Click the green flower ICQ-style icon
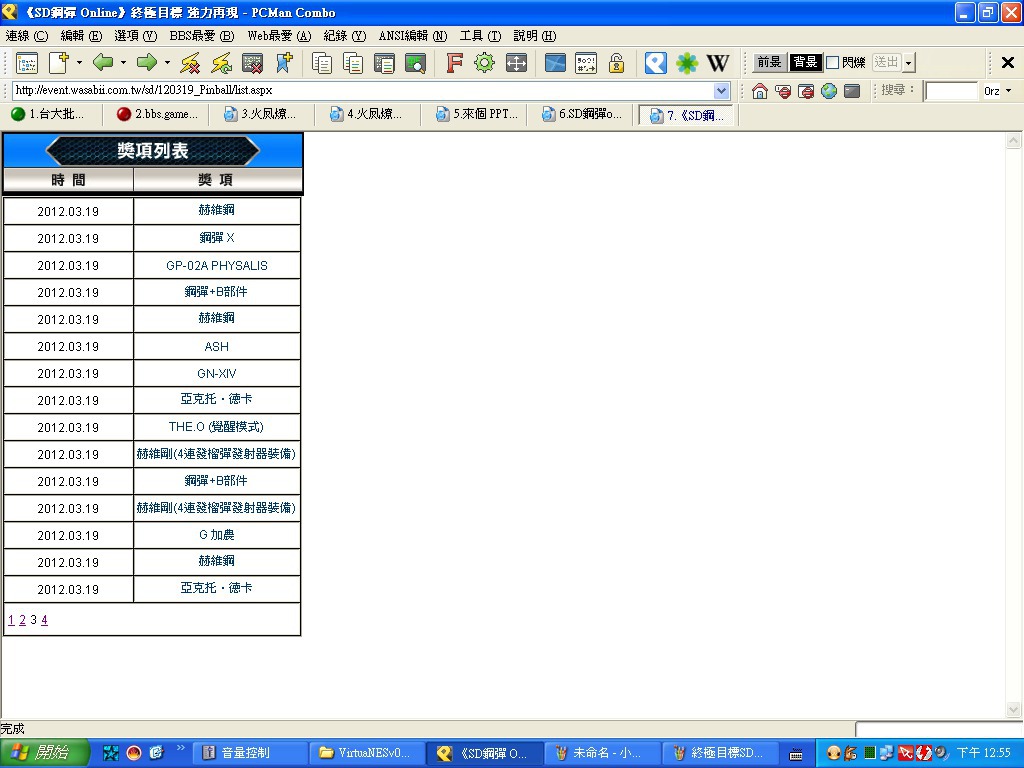1024x768 pixels. click(687, 63)
